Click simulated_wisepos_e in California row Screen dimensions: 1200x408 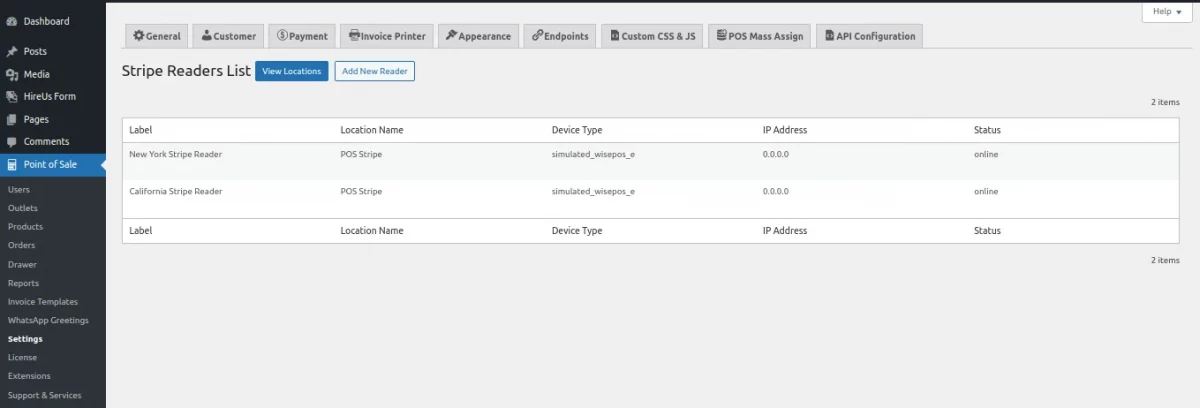pyautogui.click(x=593, y=191)
